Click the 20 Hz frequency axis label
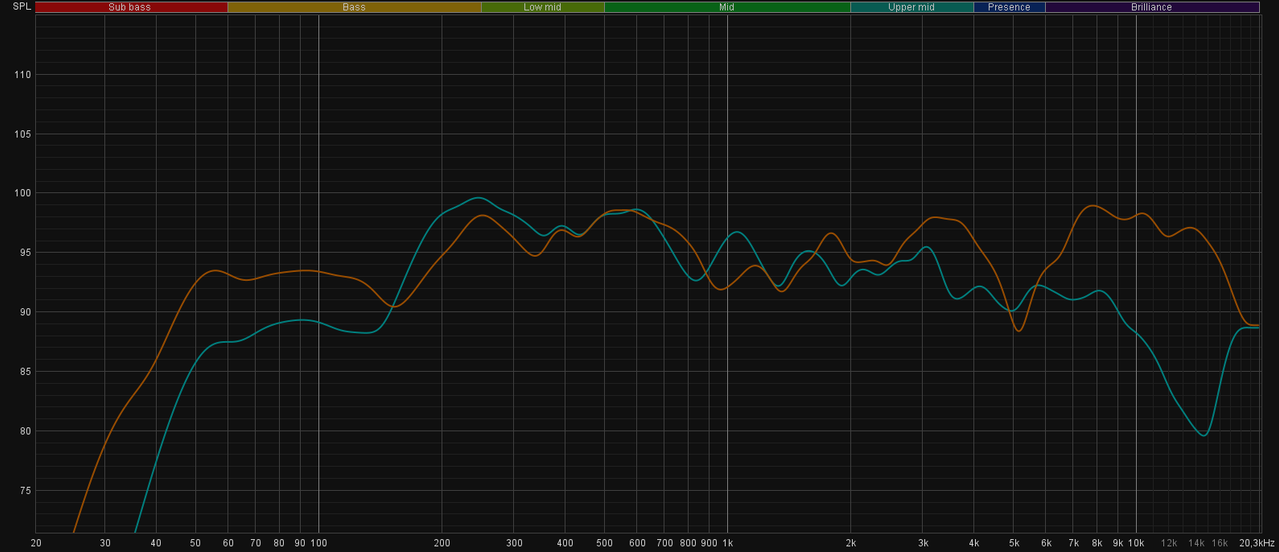Viewport: 1279px width, 552px height. click(x=36, y=543)
